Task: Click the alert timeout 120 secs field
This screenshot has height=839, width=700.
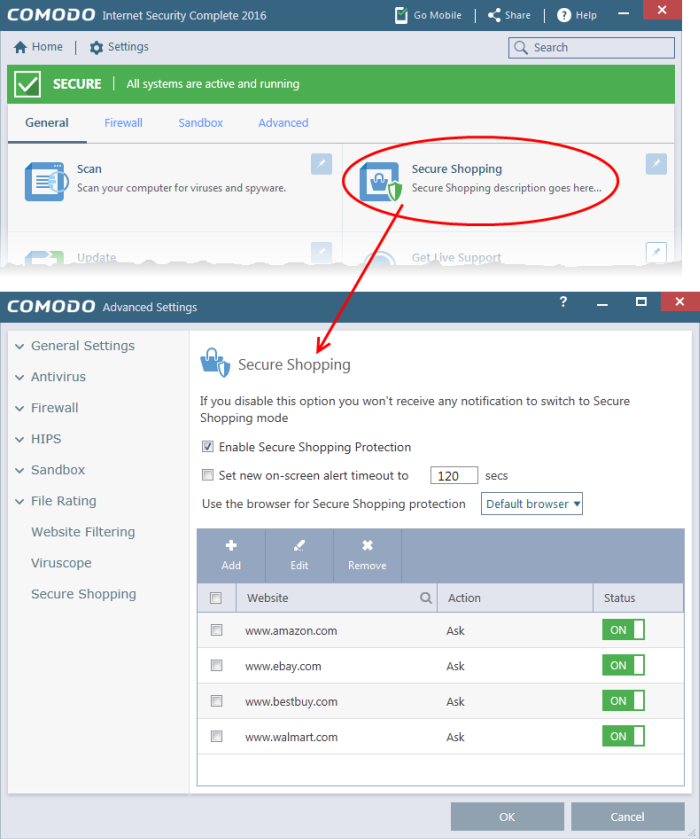Action: (454, 476)
